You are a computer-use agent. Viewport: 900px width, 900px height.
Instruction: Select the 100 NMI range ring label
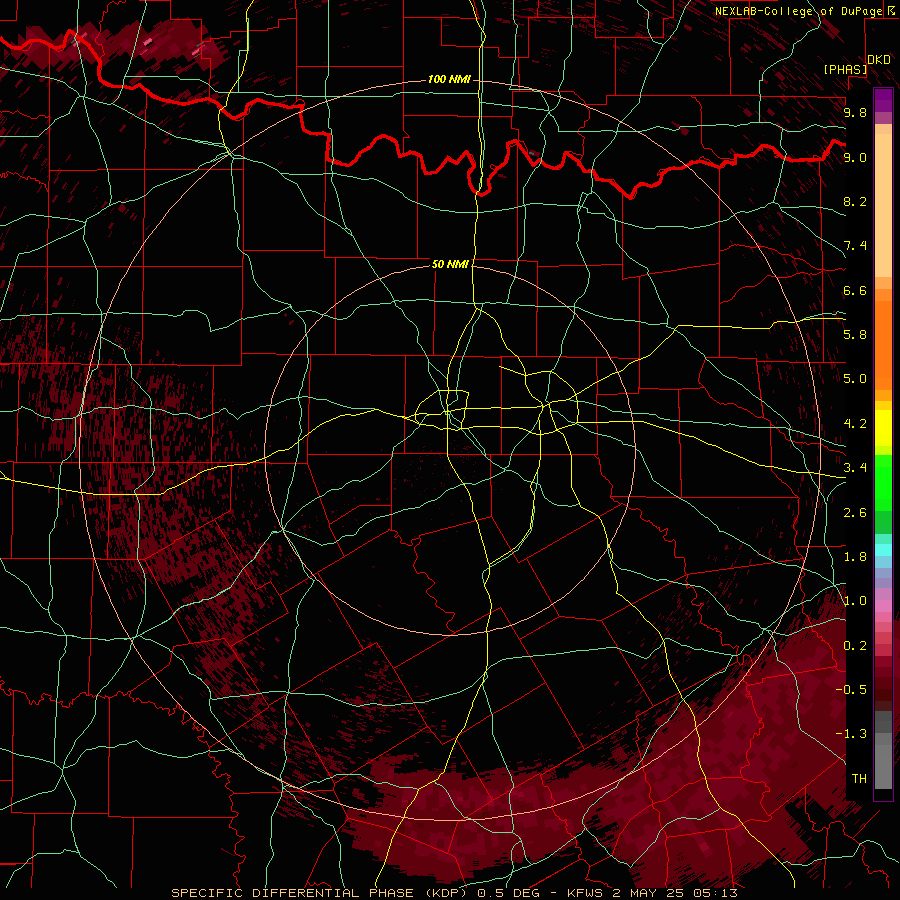click(449, 79)
